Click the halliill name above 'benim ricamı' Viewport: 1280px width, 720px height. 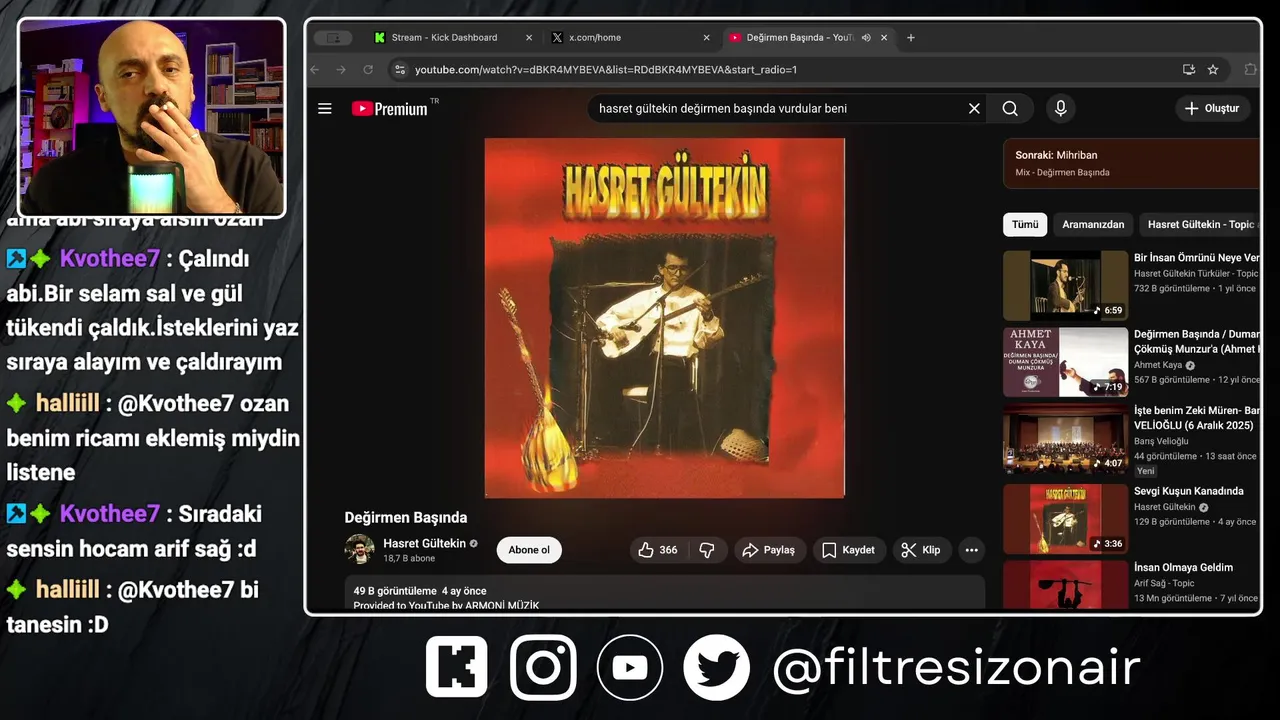[x=68, y=403]
